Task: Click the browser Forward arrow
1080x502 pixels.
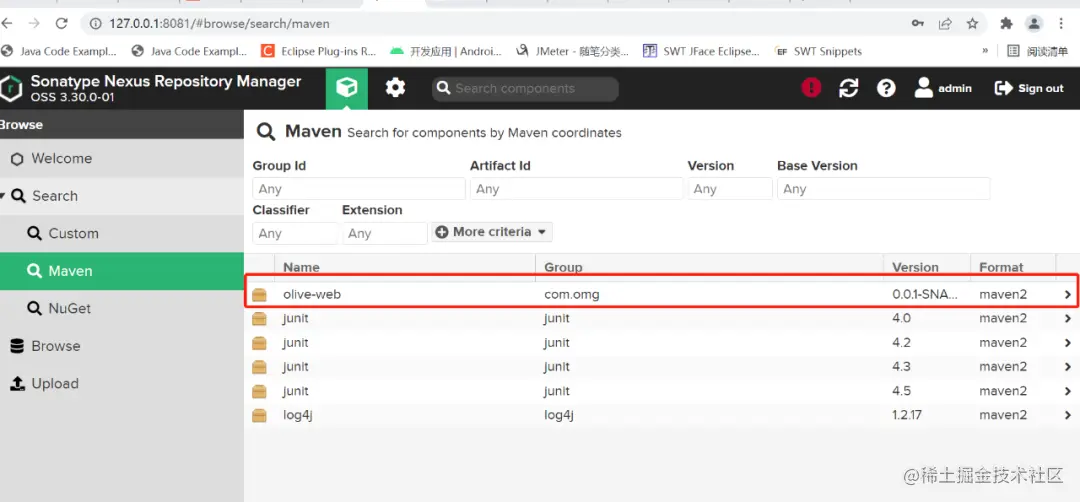Action: (34, 23)
